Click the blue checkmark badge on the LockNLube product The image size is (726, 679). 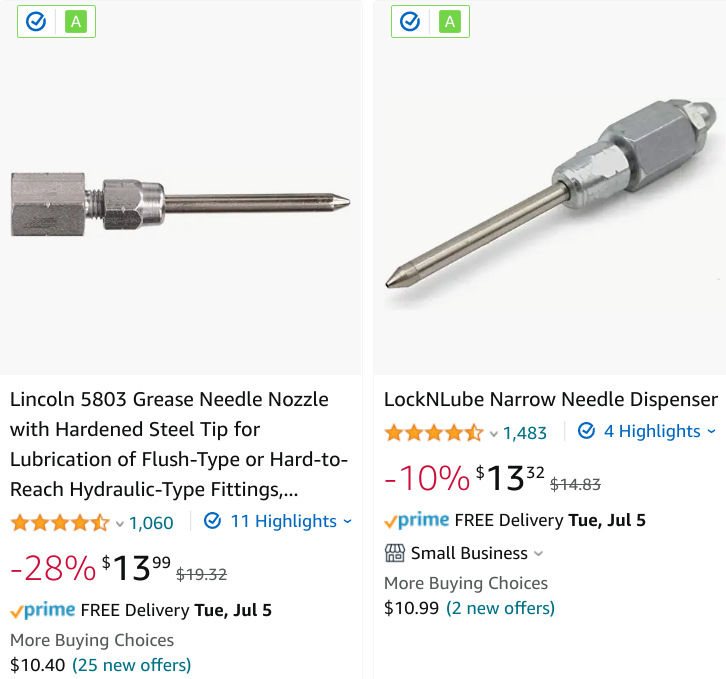[x=410, y=21]
